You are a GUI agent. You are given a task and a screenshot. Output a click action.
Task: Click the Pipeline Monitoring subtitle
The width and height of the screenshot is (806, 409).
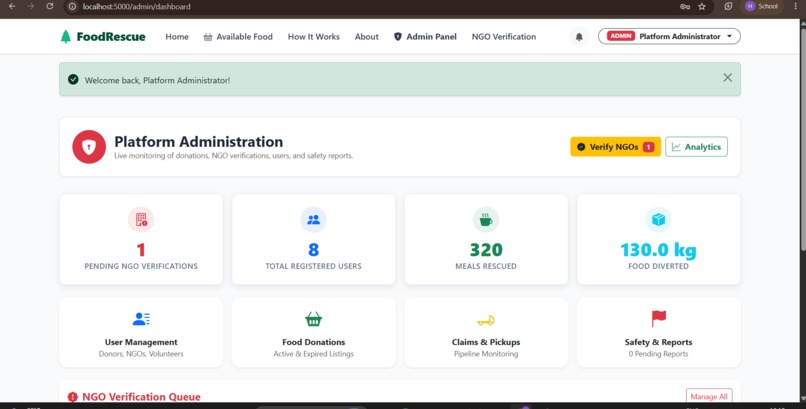[x=486, y=354]
